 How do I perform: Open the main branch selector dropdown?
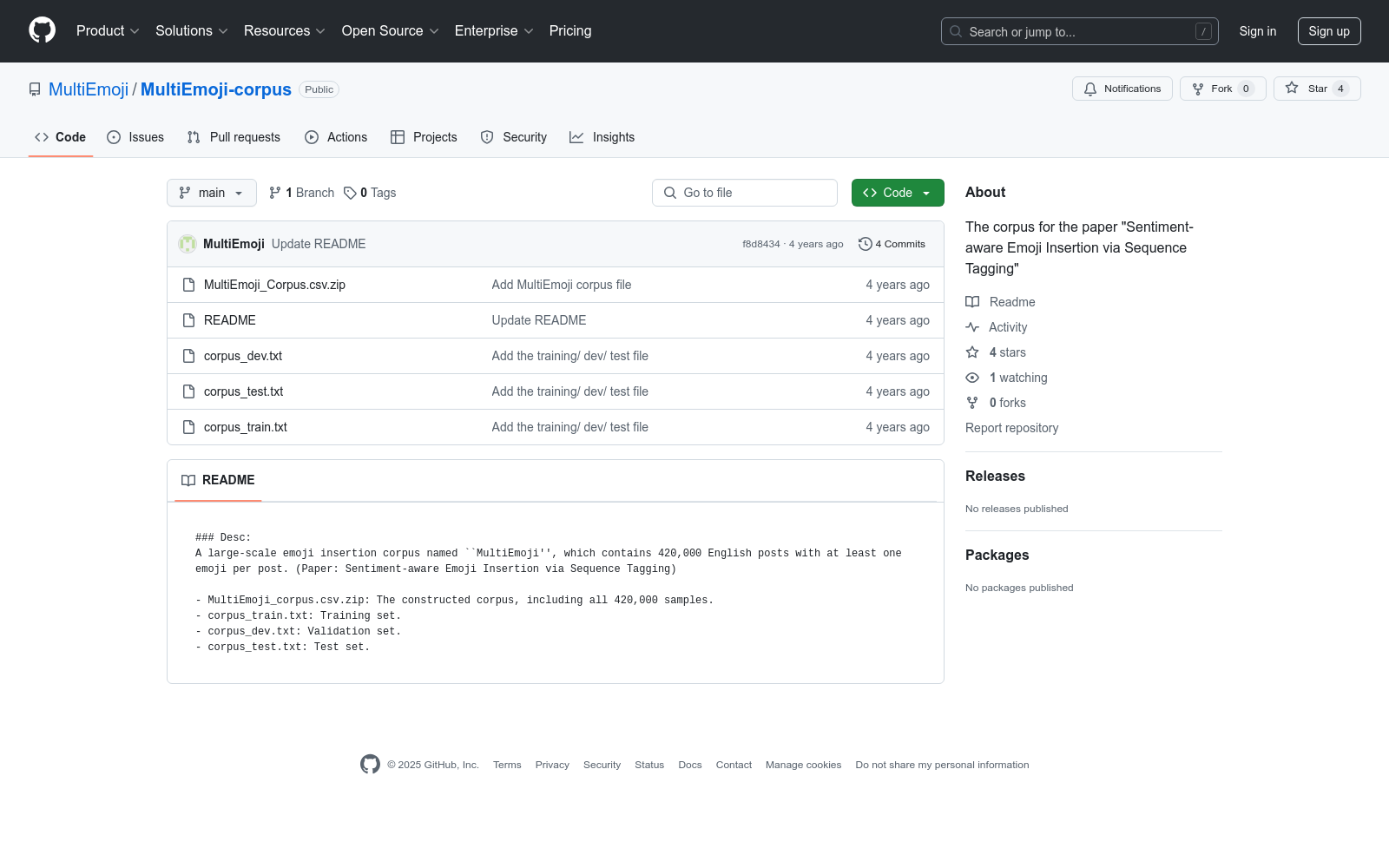click(212, 193)
